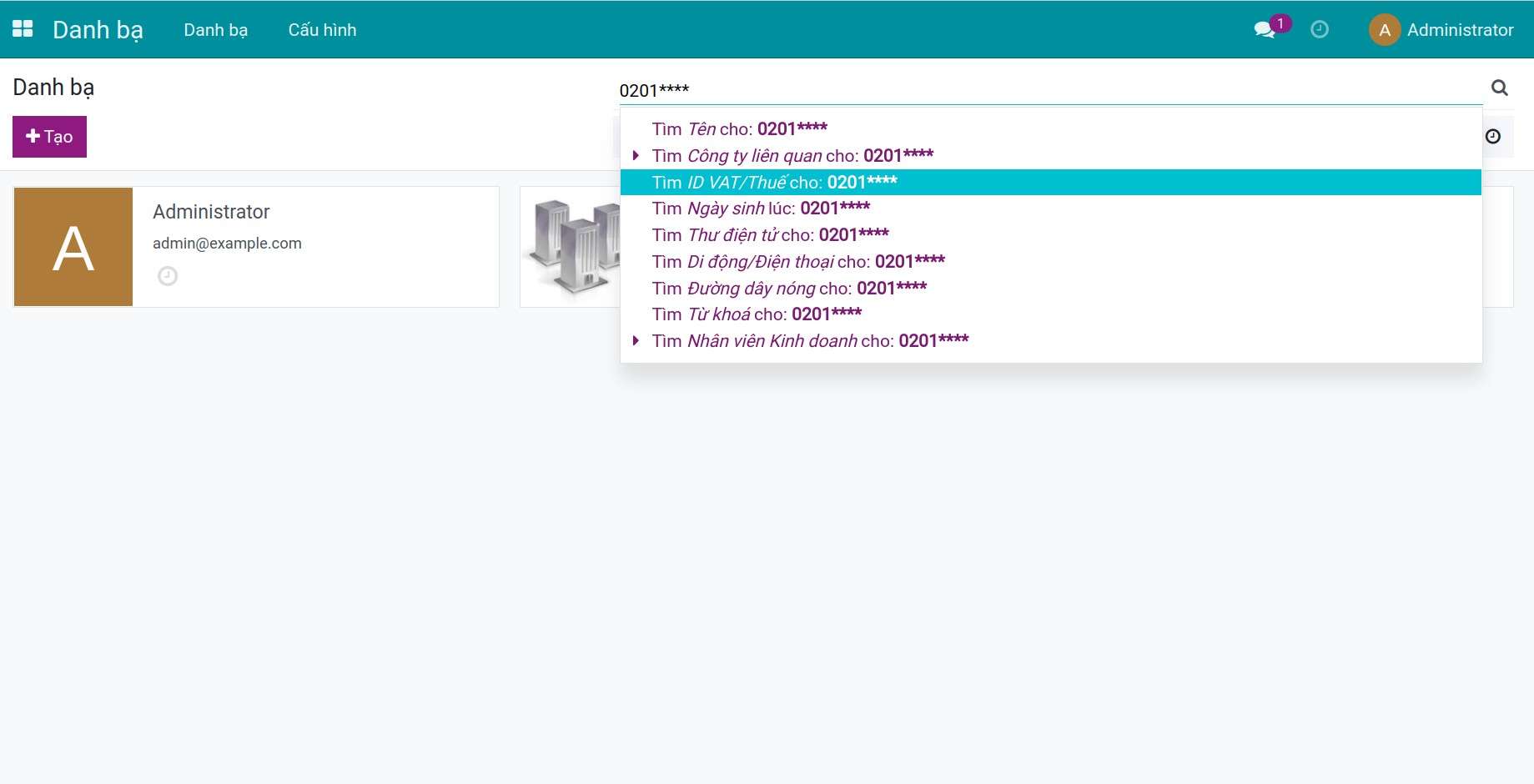Switch to the activity view clock icon
1534x784 pixels.
click(x=1493, y=137)
